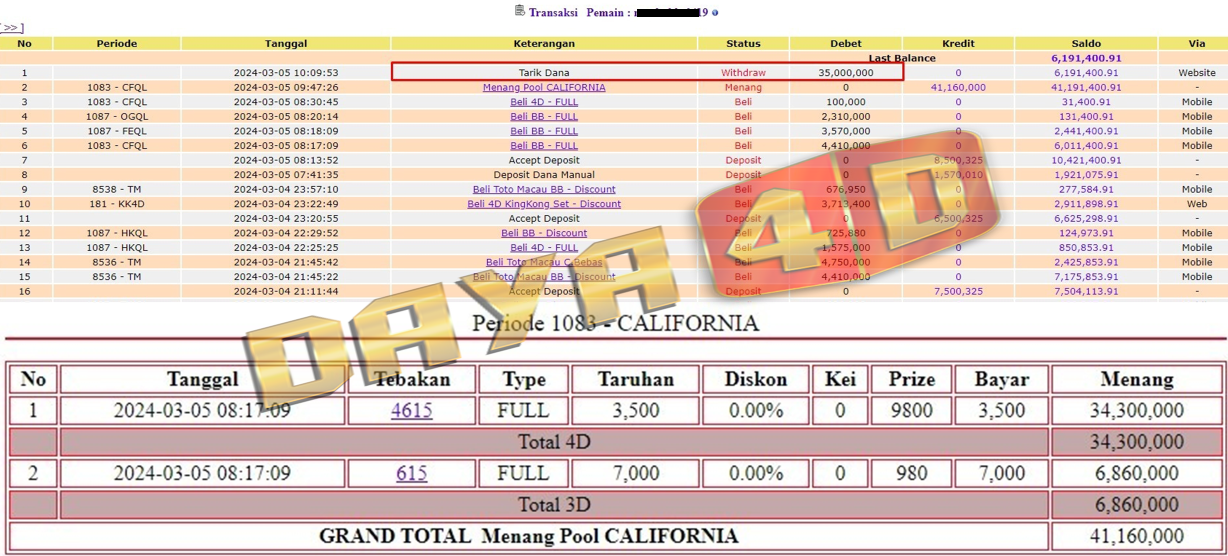Screen dimensions: 1228x556
Task: Click the Keterangan column header
Action: click(544, 44)
